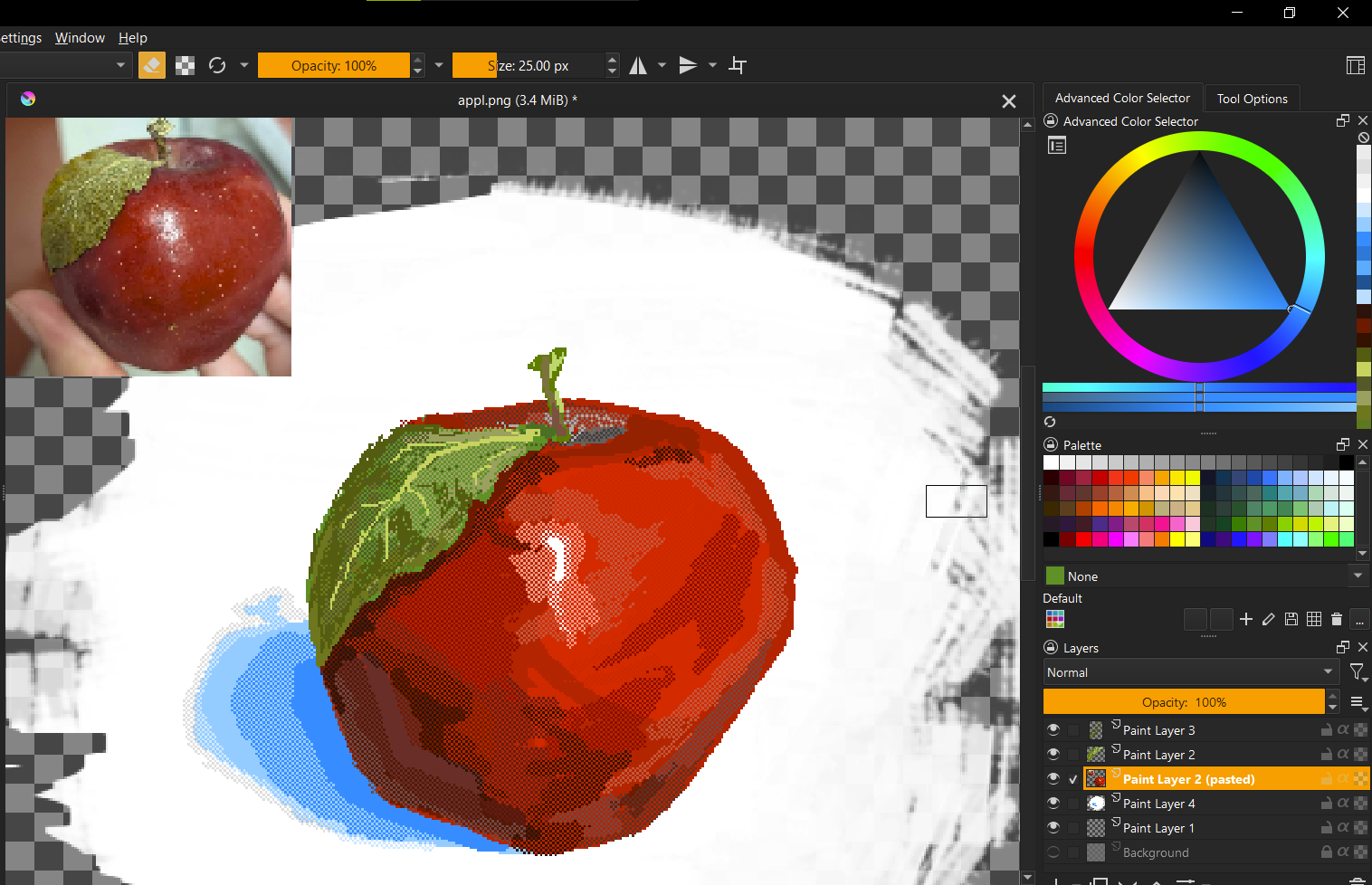Open the layer filter funnel icon

pyautogui.click(x=1357, y=671)
